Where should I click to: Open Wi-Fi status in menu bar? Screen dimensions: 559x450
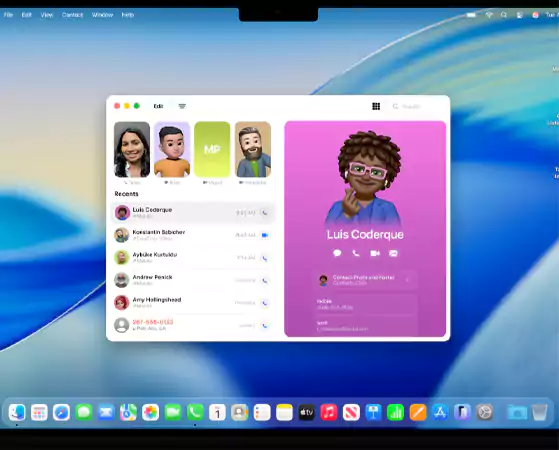click(x=489, y=15)
